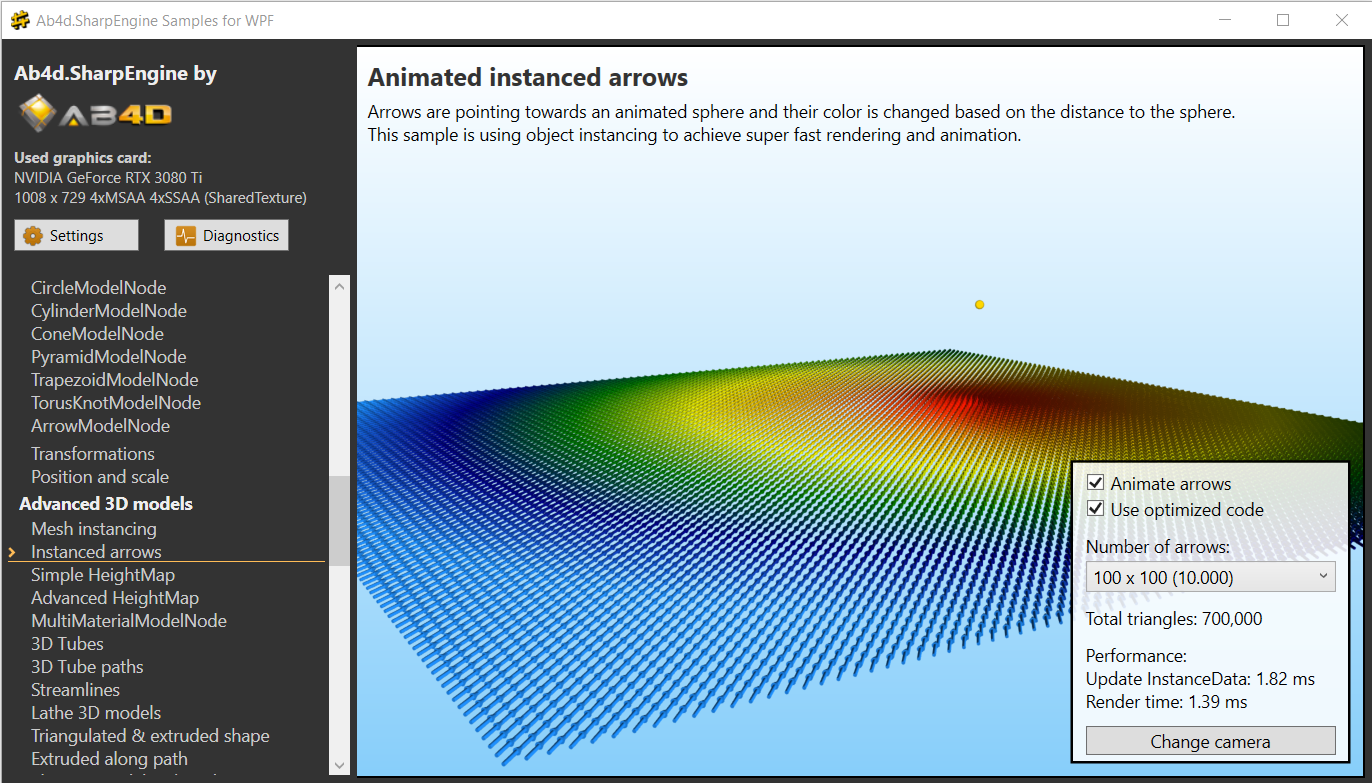
Task: Select TorusKnotModelNode in the list
Action: (116, 403)
